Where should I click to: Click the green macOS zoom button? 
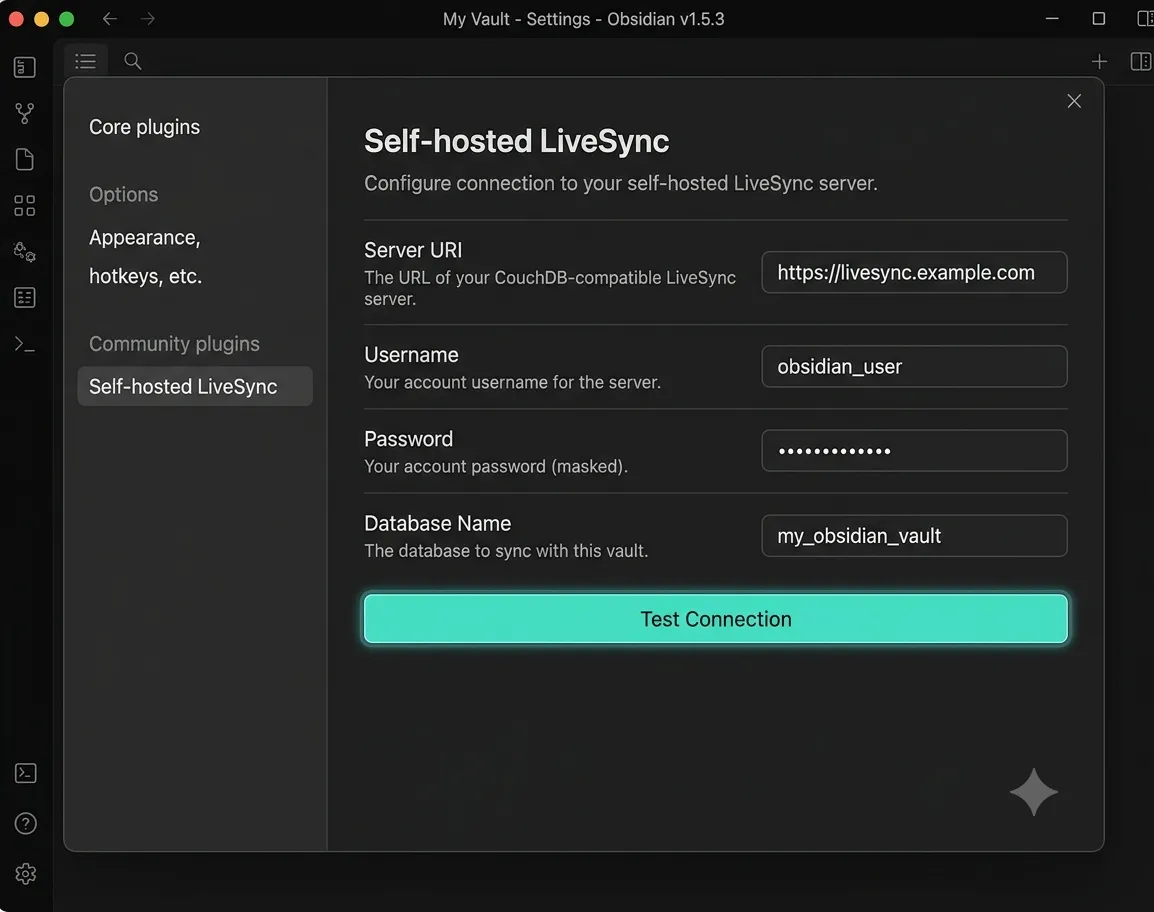point(66,19)
